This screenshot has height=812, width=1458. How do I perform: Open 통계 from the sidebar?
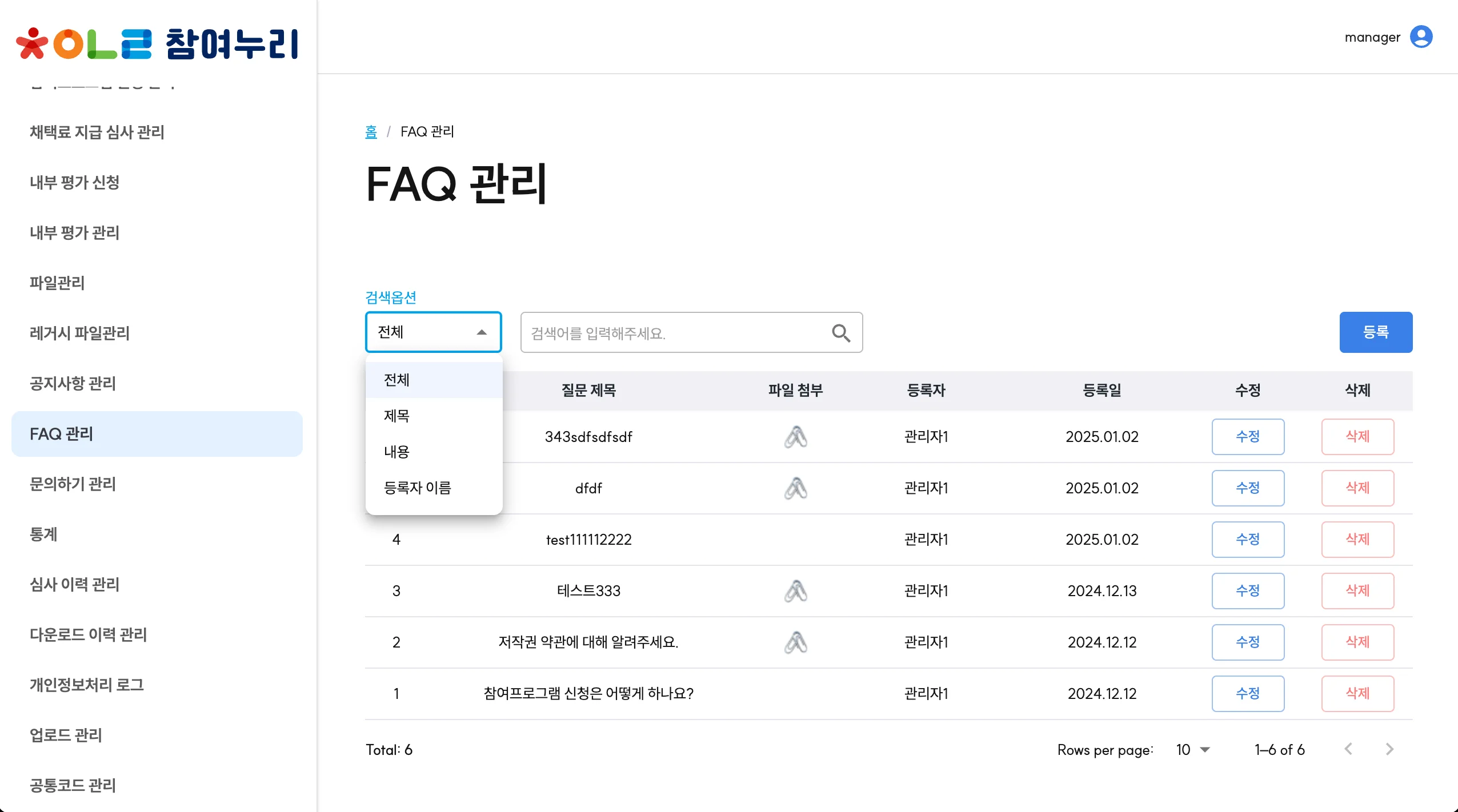point(44,534)
